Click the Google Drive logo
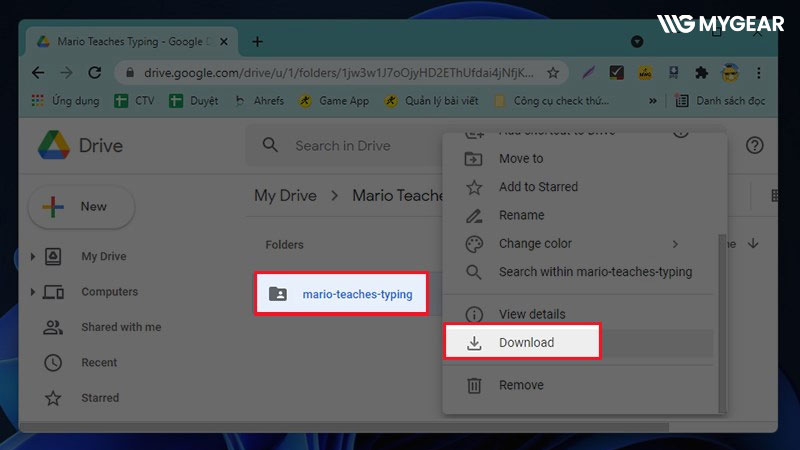This screenshot has height=450, width=800. point(81,145)
